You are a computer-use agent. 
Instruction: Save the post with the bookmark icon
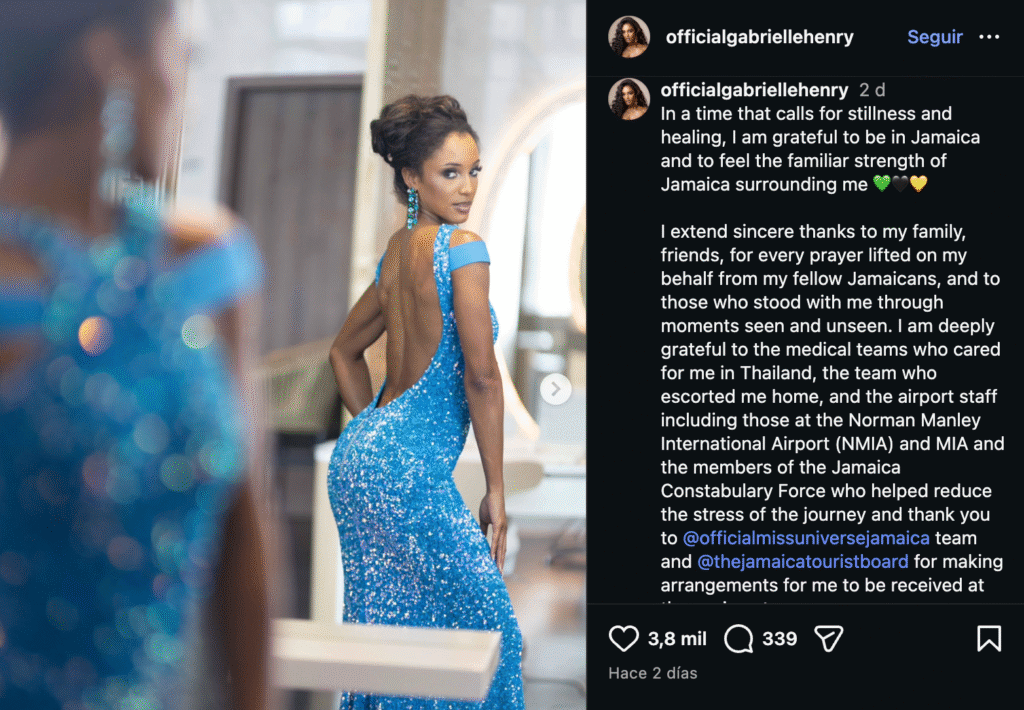[989, 638]
